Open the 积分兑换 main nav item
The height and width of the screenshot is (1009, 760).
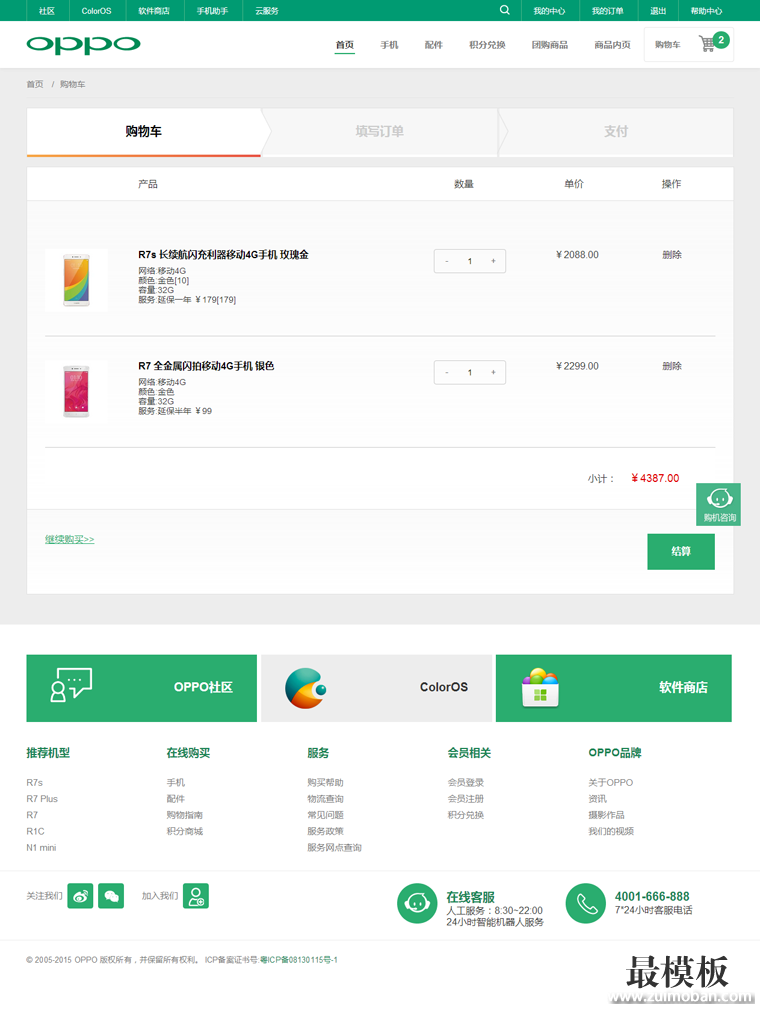tap(487, 45)
